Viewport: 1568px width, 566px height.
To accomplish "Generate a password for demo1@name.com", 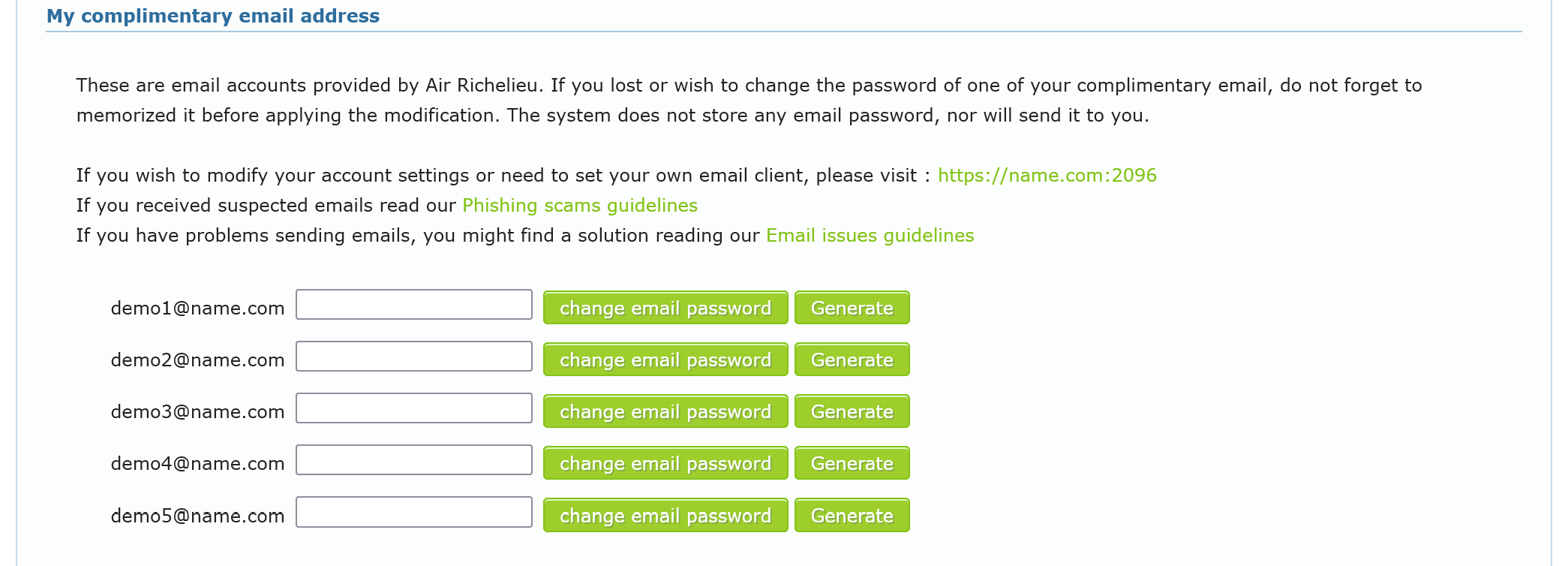I will click(852, 308).
